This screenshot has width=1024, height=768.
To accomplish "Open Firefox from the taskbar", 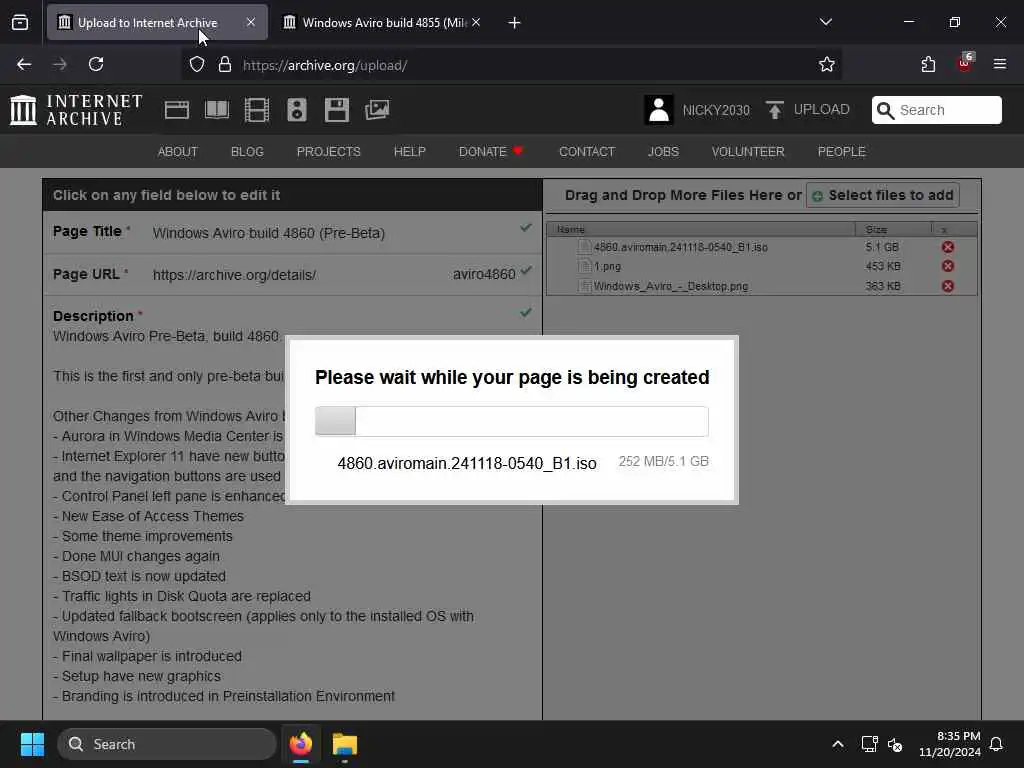I will [x=301, y=744].
